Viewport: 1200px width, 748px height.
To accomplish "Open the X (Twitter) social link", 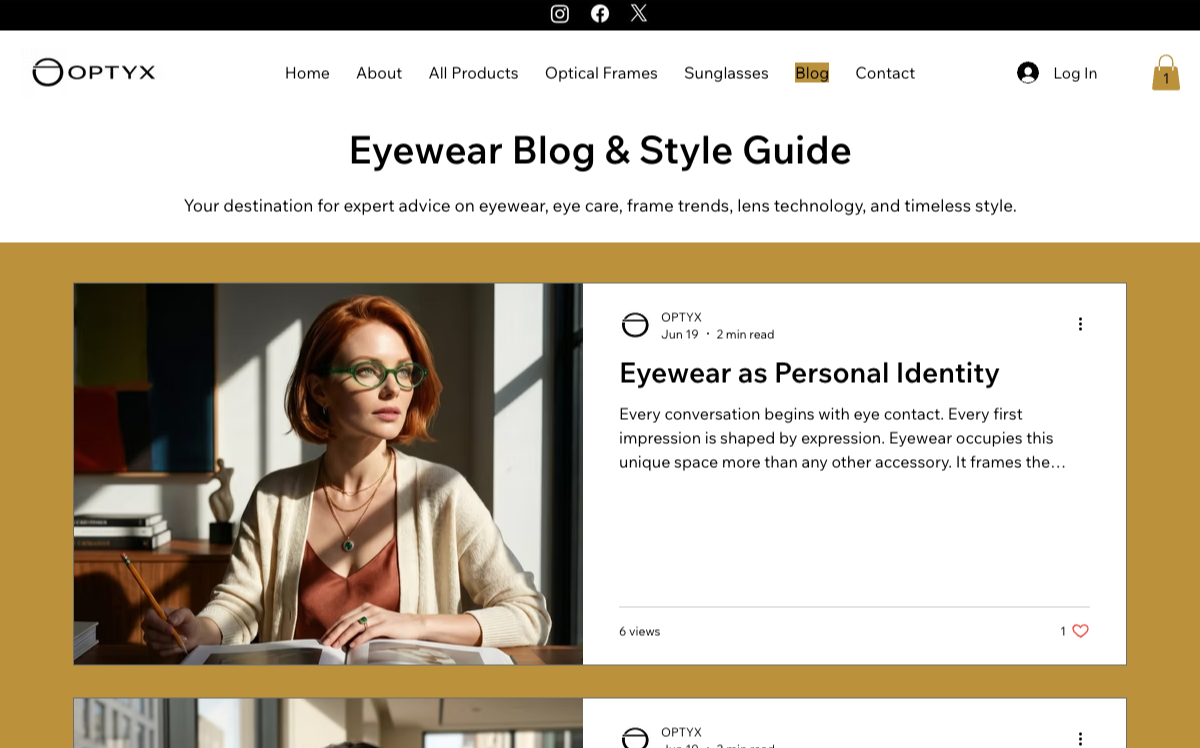I will [x=639, y=14].
